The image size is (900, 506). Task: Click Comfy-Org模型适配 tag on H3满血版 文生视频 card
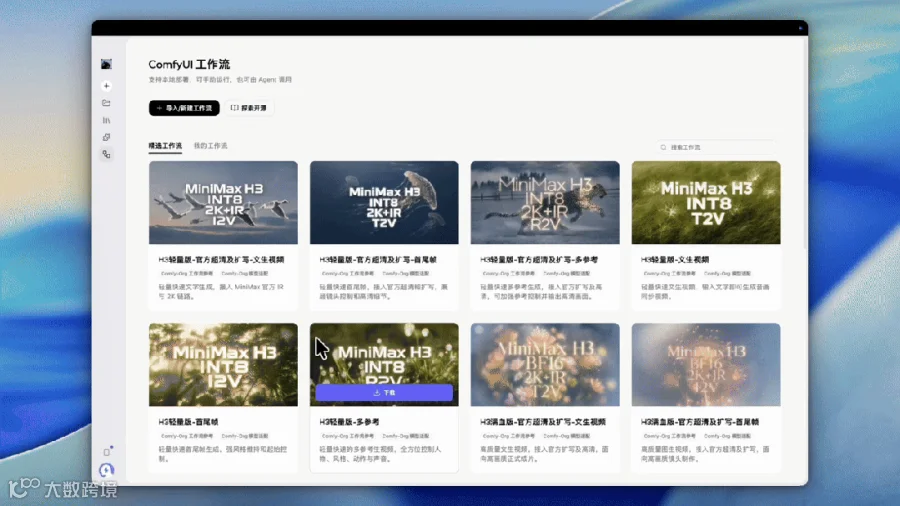click(567, 436)
